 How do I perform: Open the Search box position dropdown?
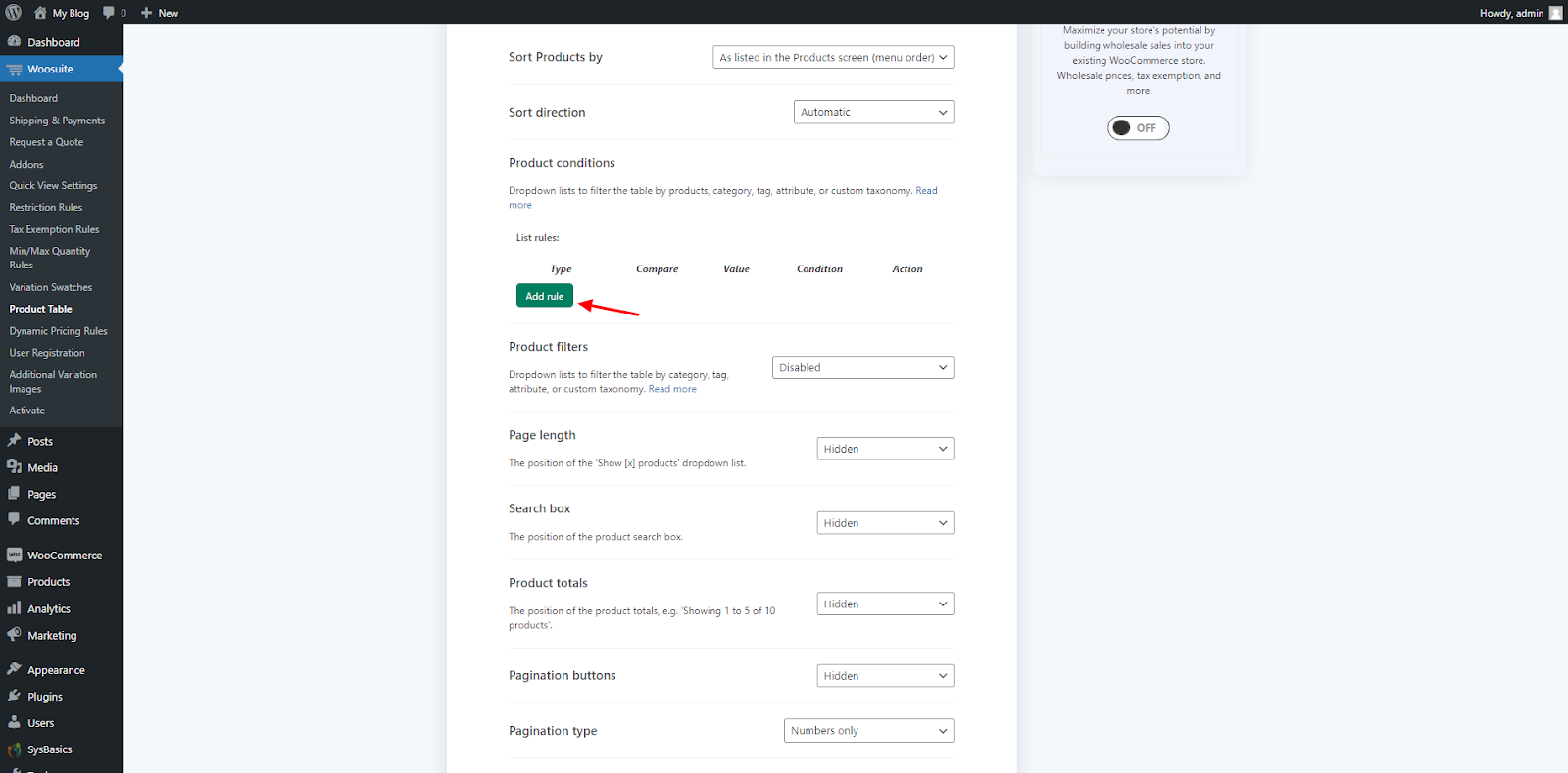(885, 523)
